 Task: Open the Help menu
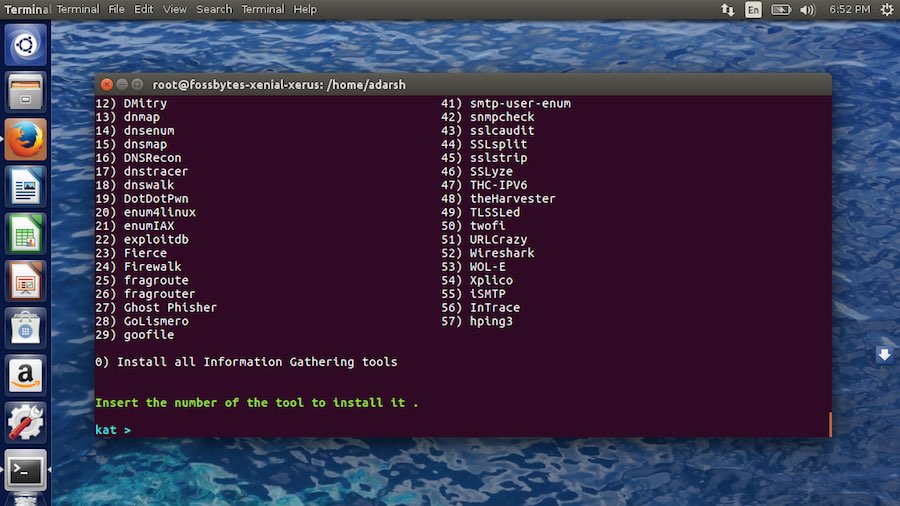(305, 9)
